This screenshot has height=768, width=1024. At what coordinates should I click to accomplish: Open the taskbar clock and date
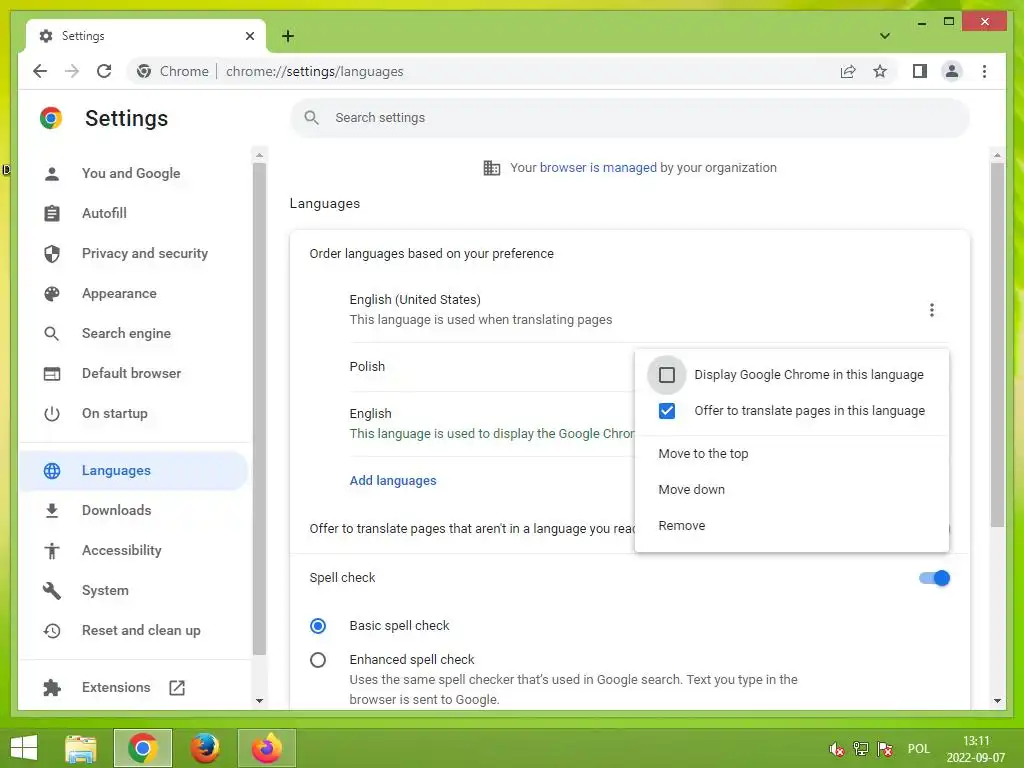pos(976,749)
